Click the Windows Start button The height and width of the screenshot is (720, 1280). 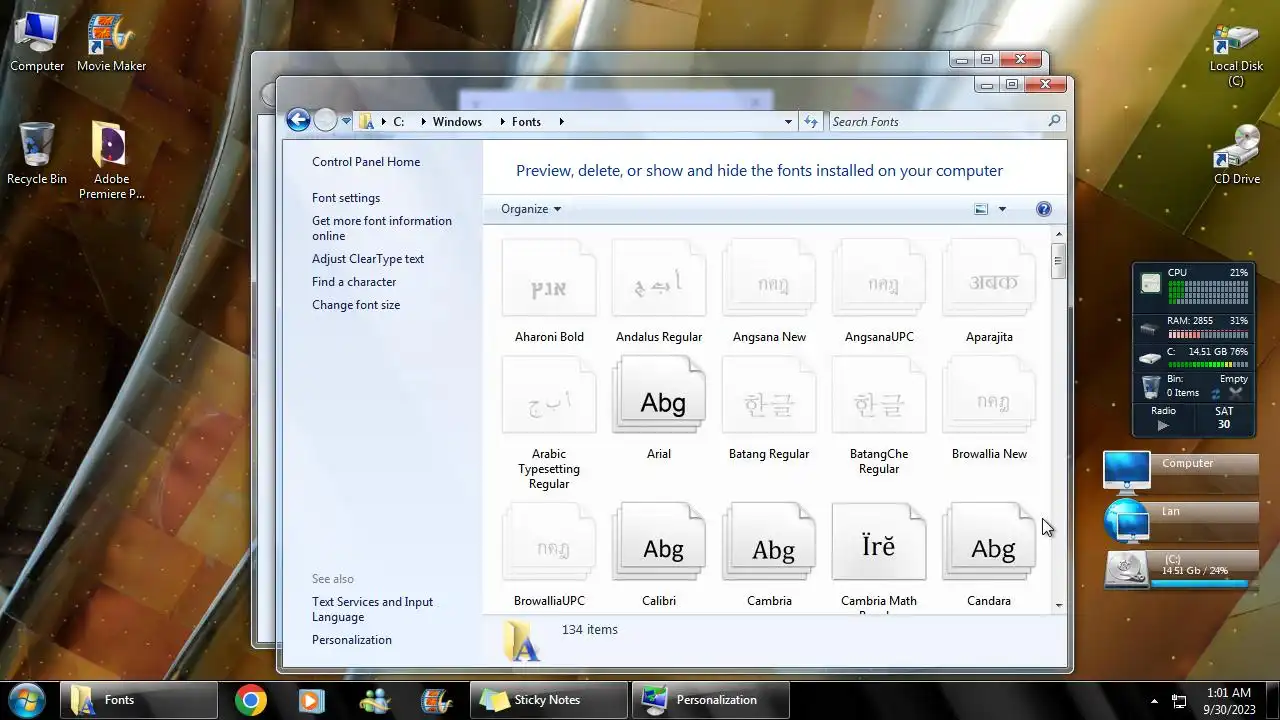pyautogui.click(x=27, y=700)
